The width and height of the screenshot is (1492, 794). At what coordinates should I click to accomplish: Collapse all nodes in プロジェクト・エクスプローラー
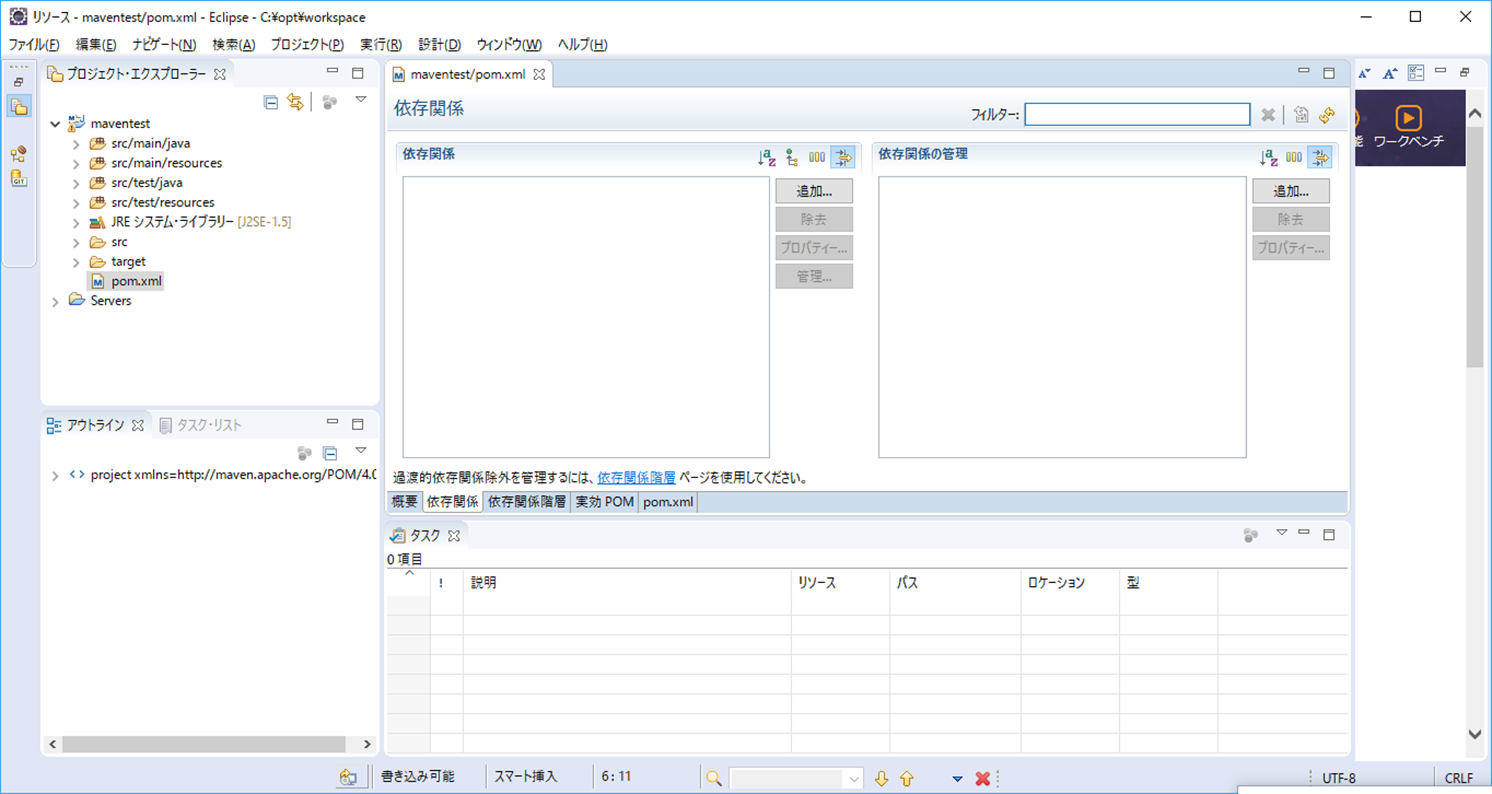pos(270,103)
